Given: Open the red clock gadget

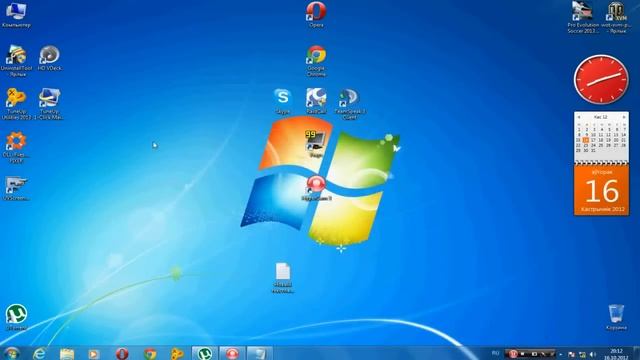Looking at the screenshot, I should click(x=601, y=80).
